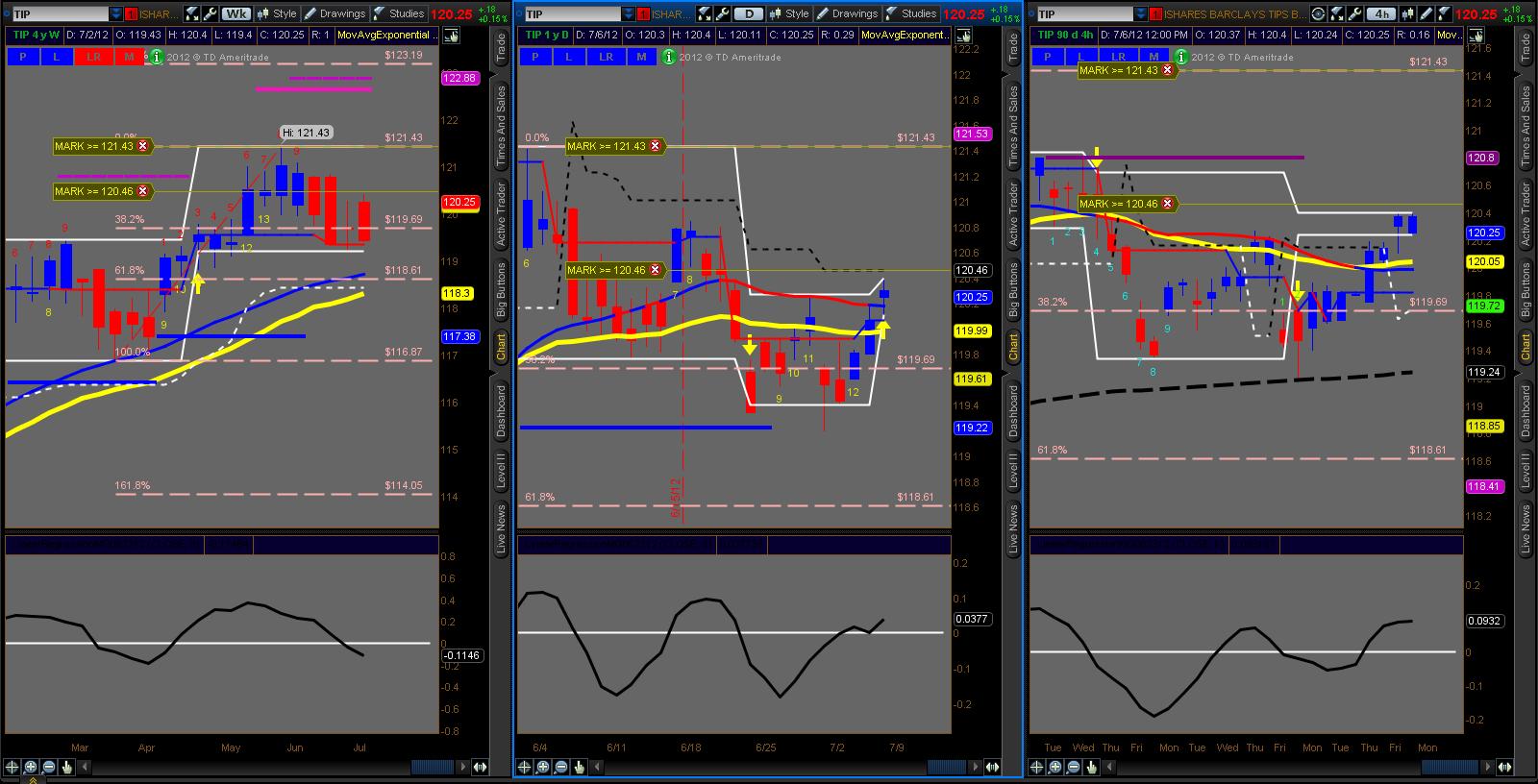Open Drawings menu in weekly chart
This screenshot has width=1538, height=784.
(x=335, y=14)
